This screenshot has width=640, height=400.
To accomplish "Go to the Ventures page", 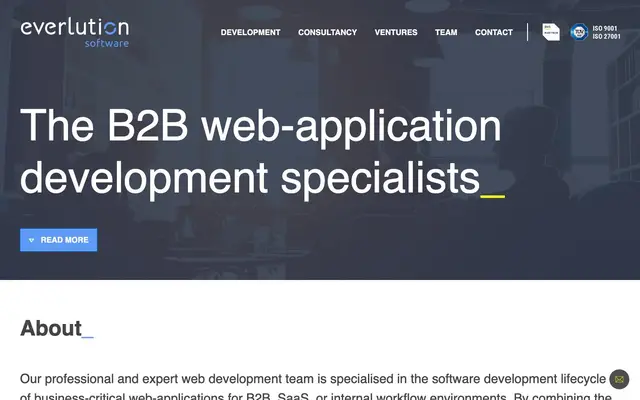I will (396, 32).
